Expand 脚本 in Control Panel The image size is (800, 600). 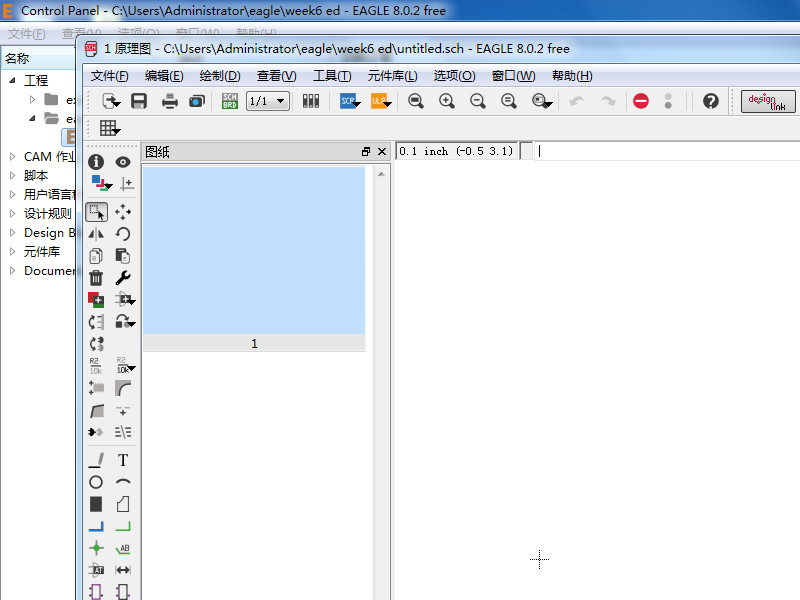[13, 176]
